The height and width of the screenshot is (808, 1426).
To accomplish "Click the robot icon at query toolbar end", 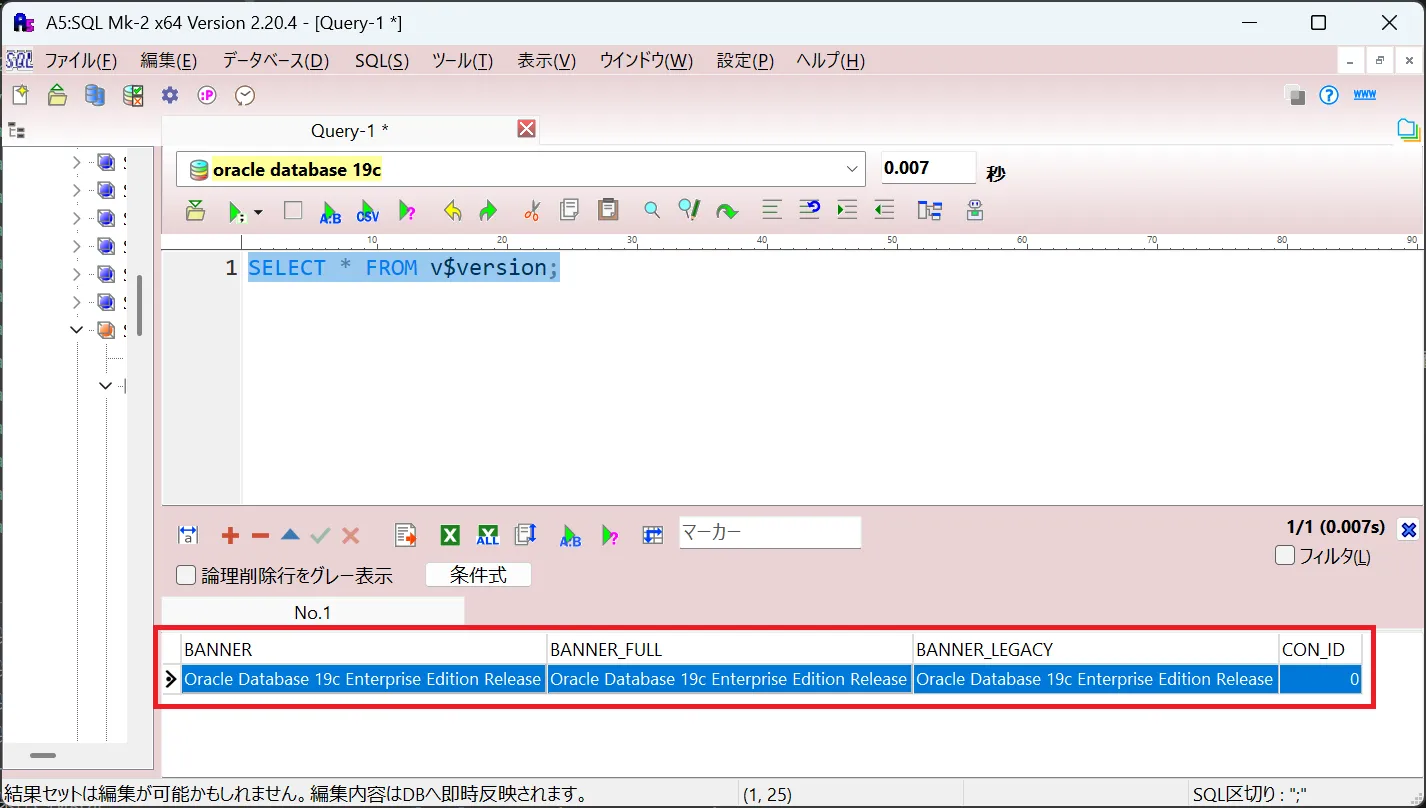I will [x=975, y=210].
